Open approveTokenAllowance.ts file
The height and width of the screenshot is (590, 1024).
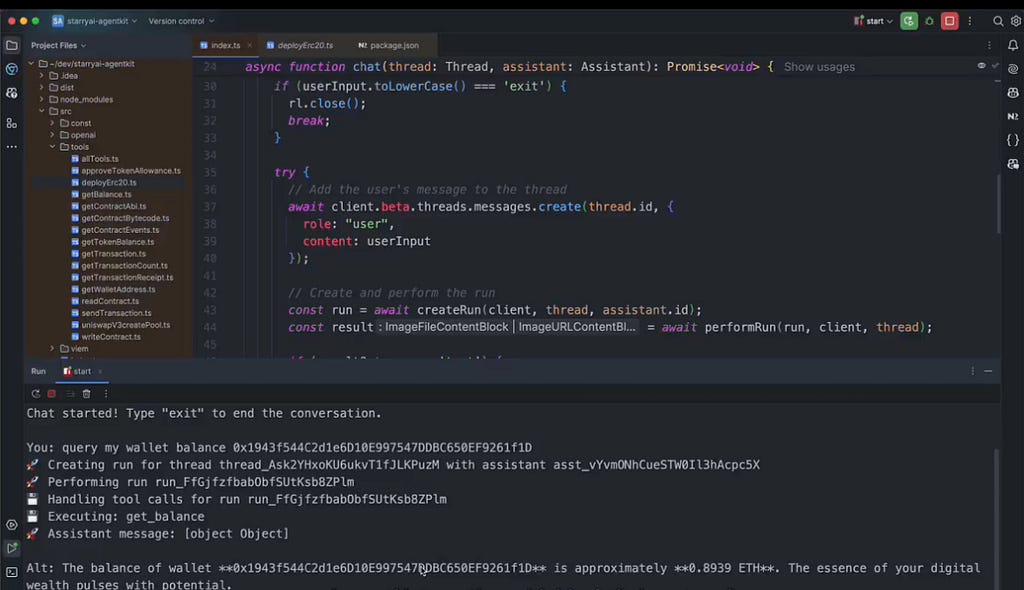pos(131,171)
